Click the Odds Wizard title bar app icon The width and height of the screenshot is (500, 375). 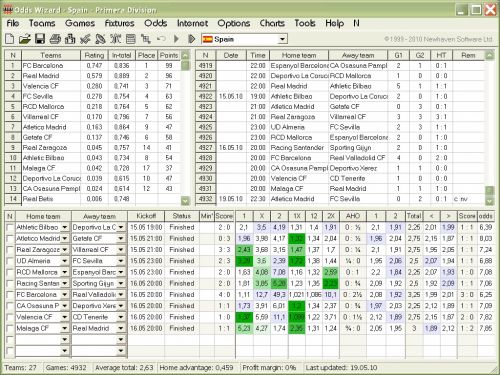8,10
